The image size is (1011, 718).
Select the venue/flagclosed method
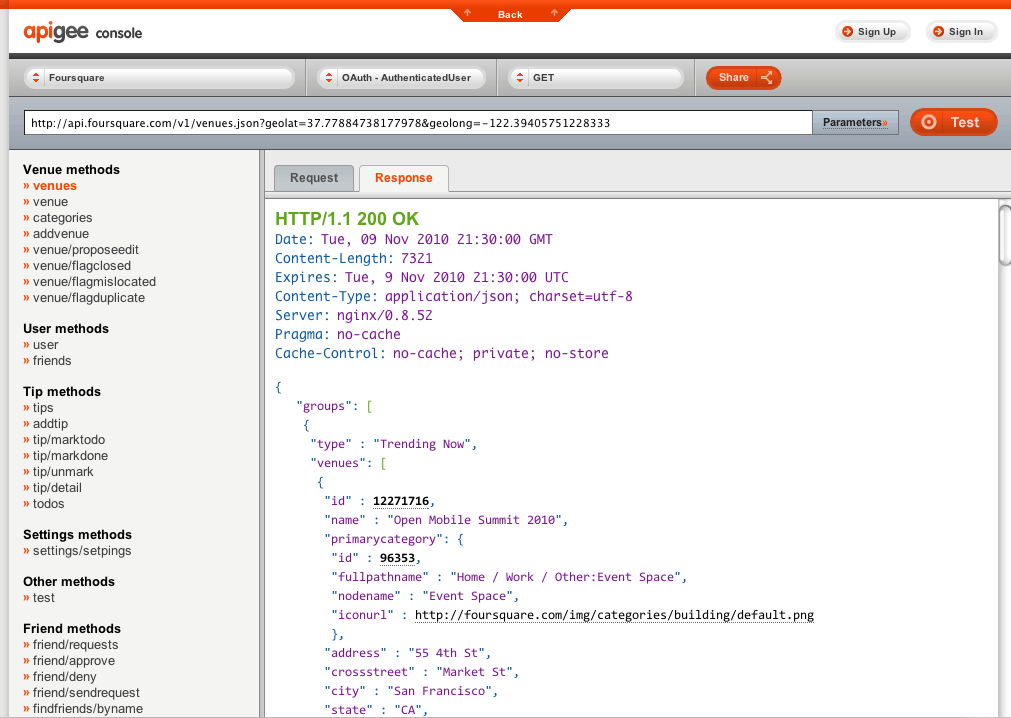click(82, 266)
